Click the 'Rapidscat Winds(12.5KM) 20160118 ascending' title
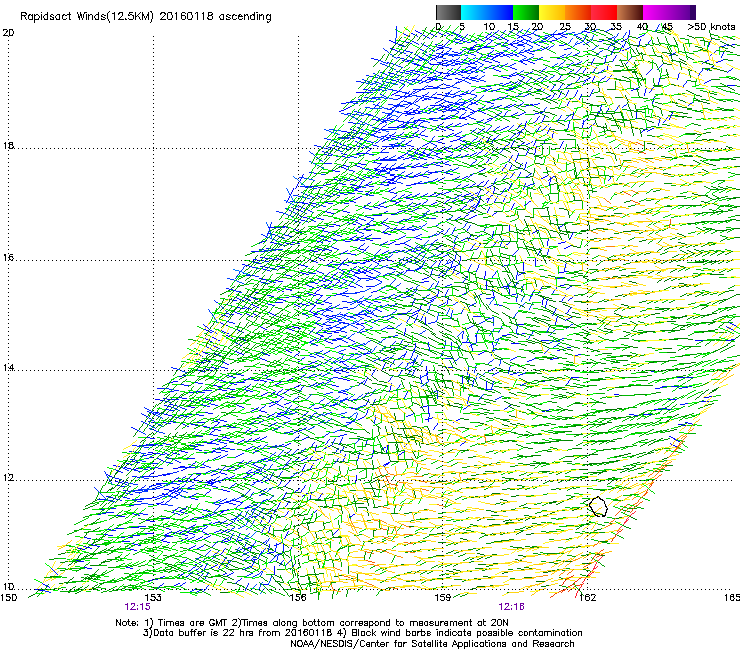Screen dimensions: 740x650 tap(145, 17)
